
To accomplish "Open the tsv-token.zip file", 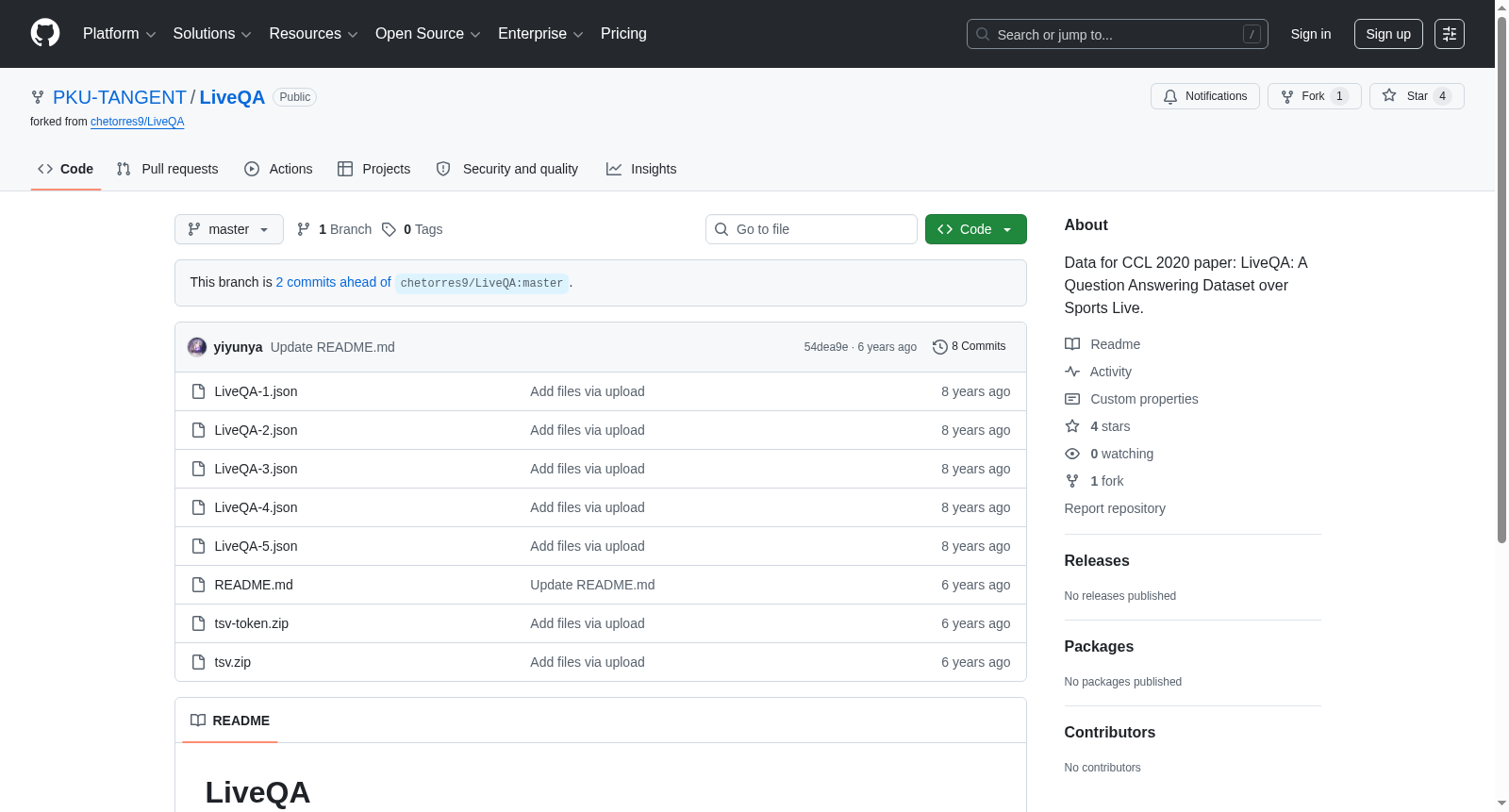I will 252,623.
